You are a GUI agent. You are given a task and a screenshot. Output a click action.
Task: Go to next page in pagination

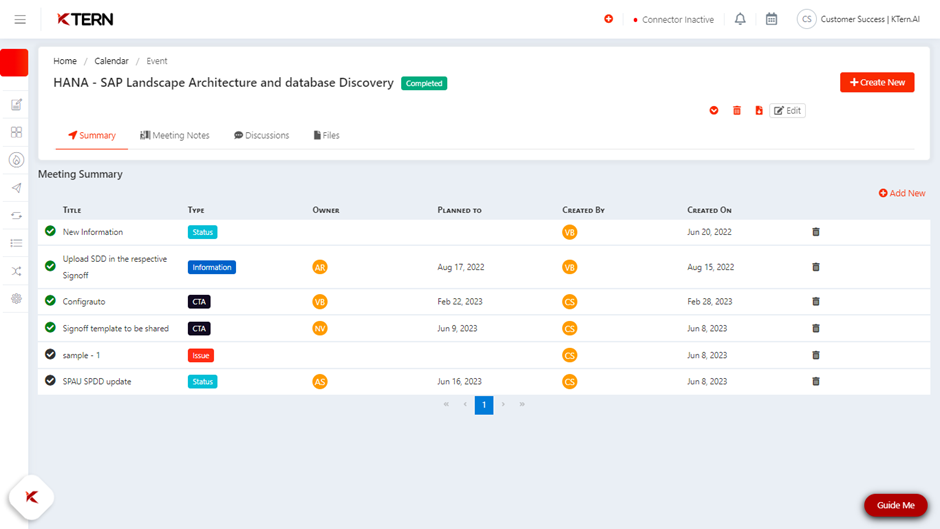[503, 404]
